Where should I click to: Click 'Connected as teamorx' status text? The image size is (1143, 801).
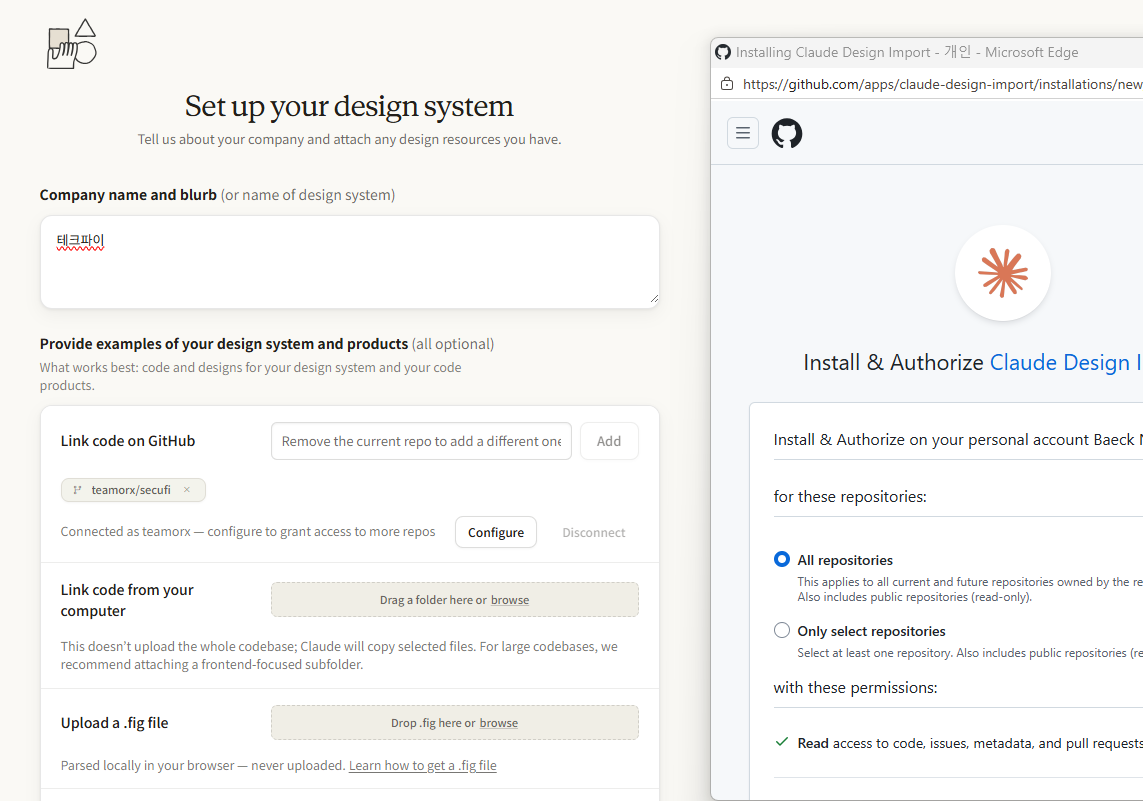click(248, 531)
